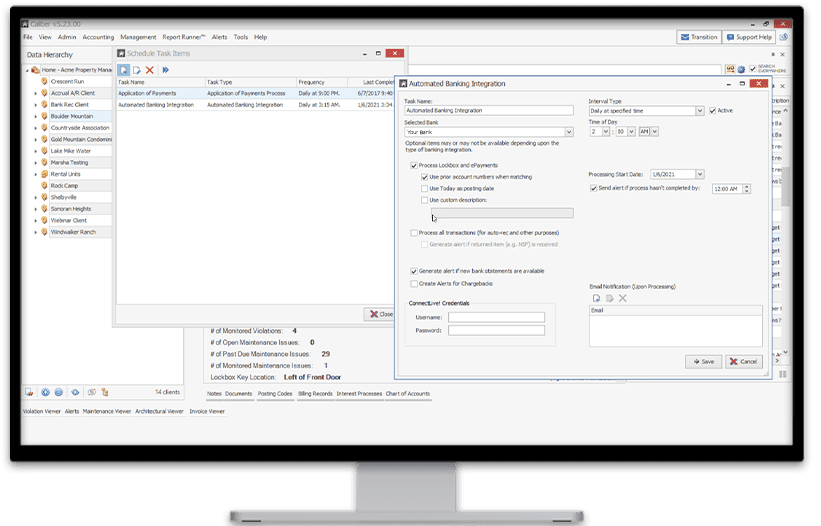Enable Use Today as posting date
Image resolution: width=821 pixels, height=526 pixels.
click(425, 188)
